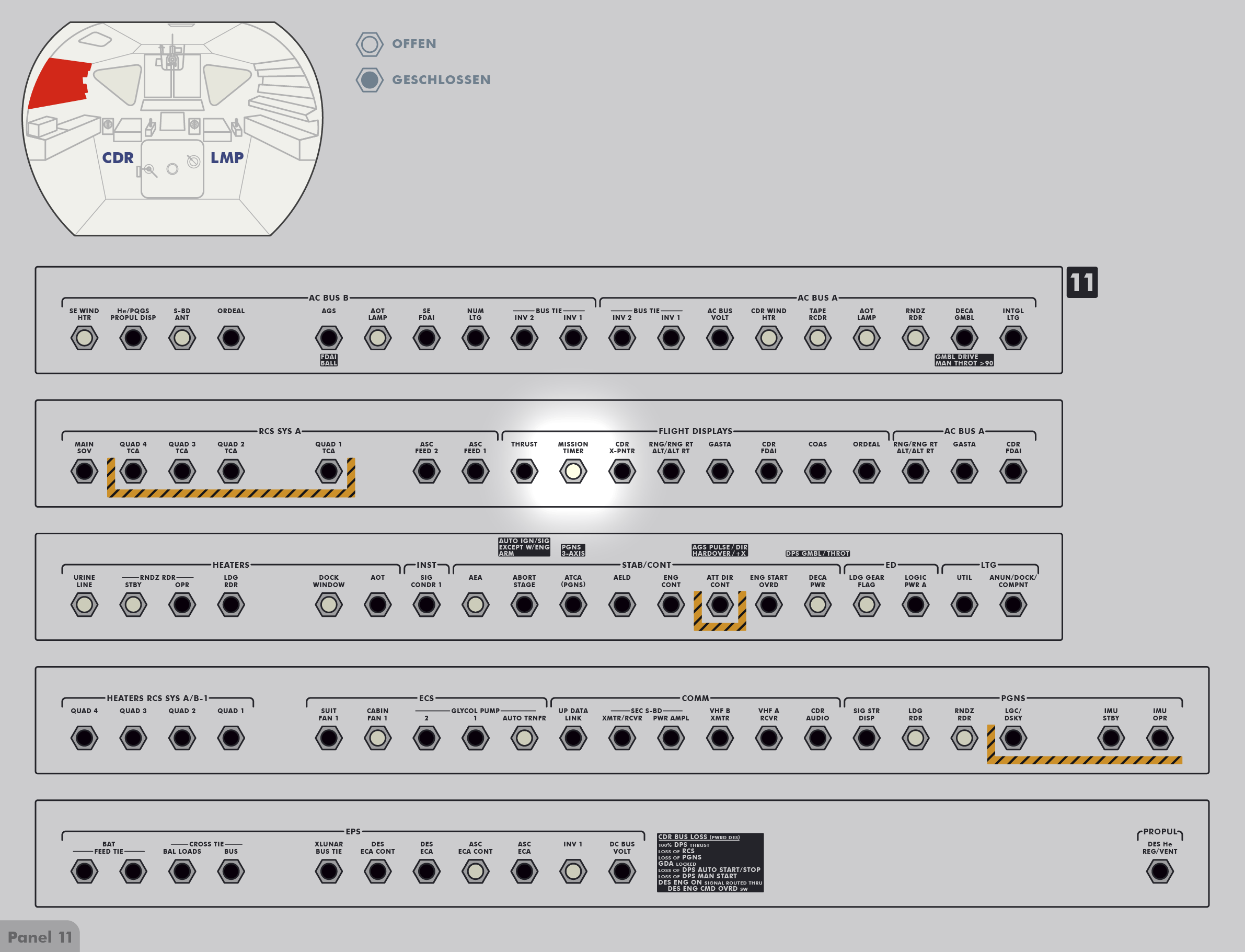Click the GESCHLOSSEN legend hexagon

370,80
